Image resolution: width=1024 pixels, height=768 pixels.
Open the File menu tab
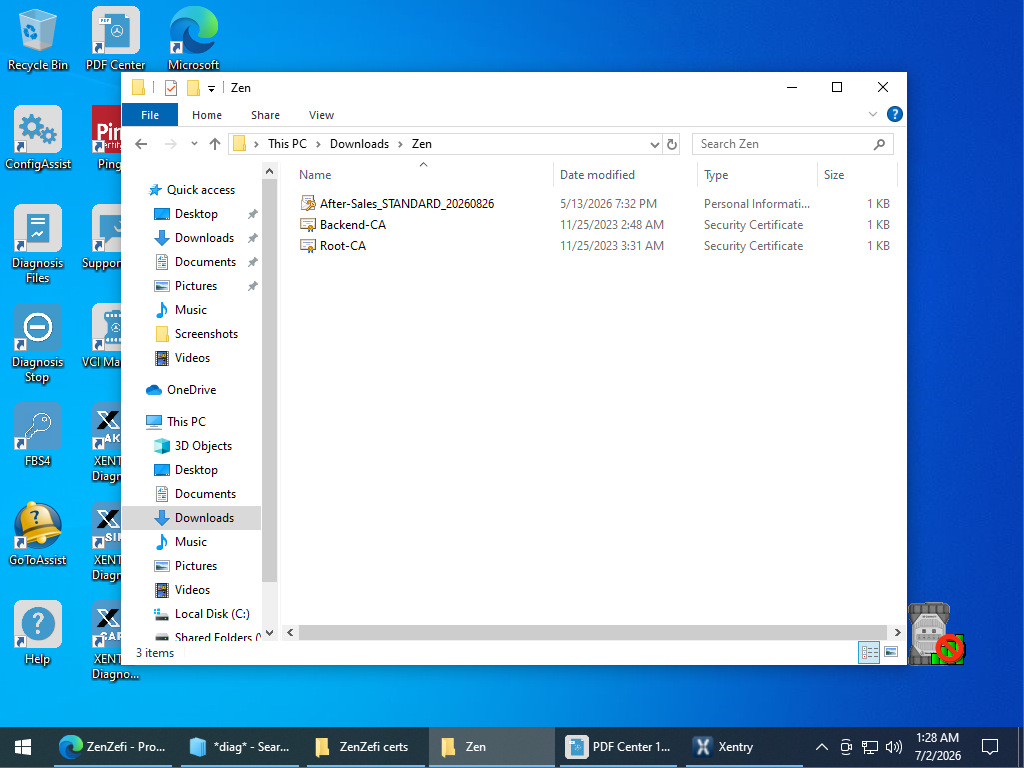pos(150,115)
